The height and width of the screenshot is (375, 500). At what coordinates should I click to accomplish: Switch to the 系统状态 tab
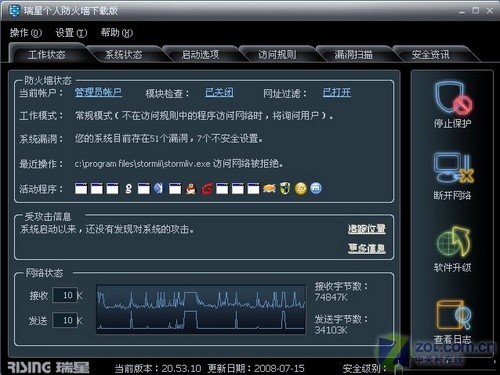124,54
